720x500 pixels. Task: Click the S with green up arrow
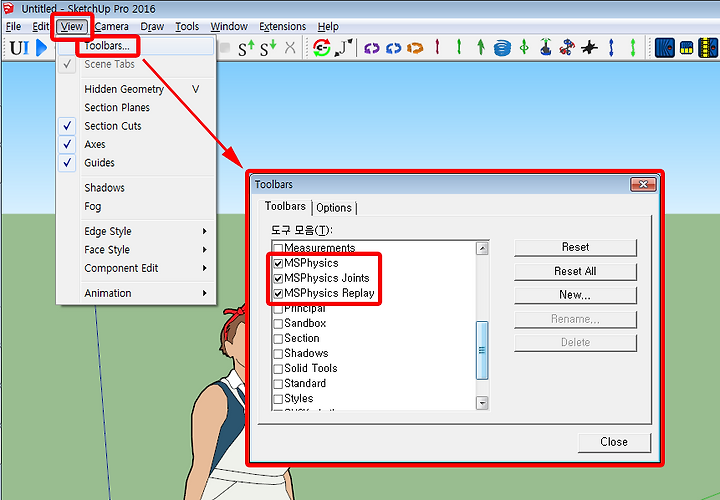246,48
